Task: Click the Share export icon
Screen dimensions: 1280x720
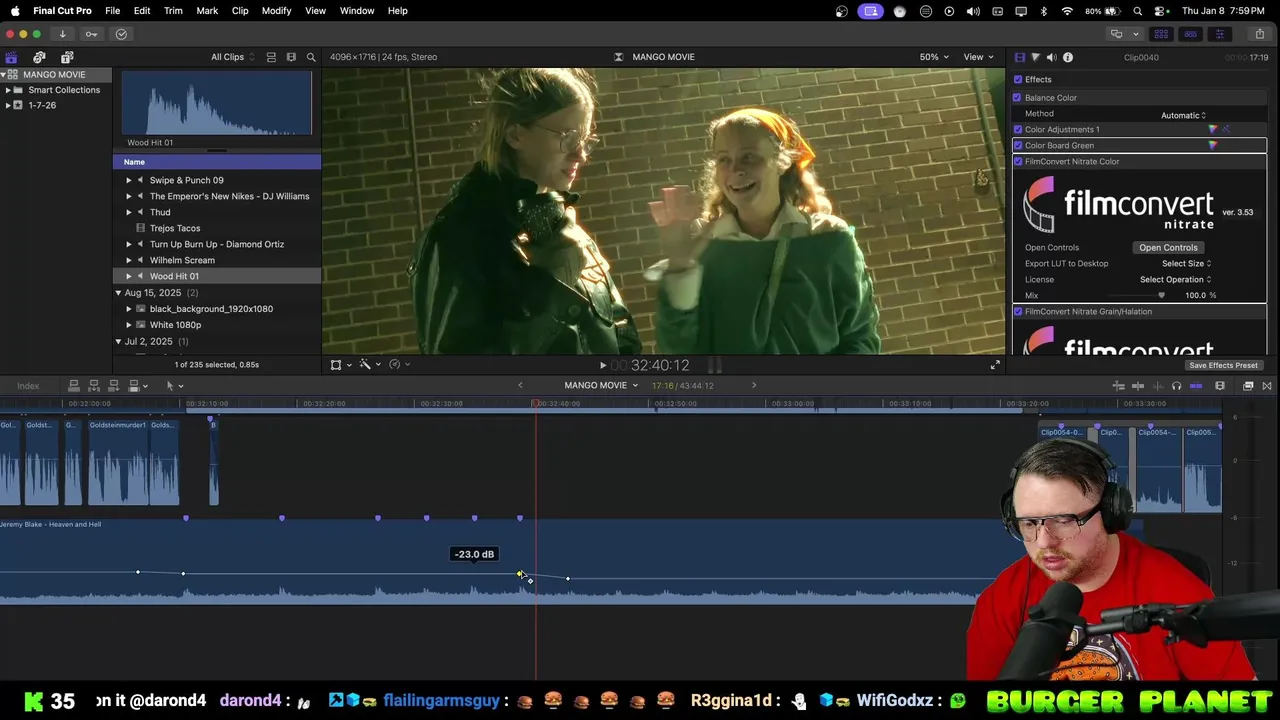Action: point(1259,34)
